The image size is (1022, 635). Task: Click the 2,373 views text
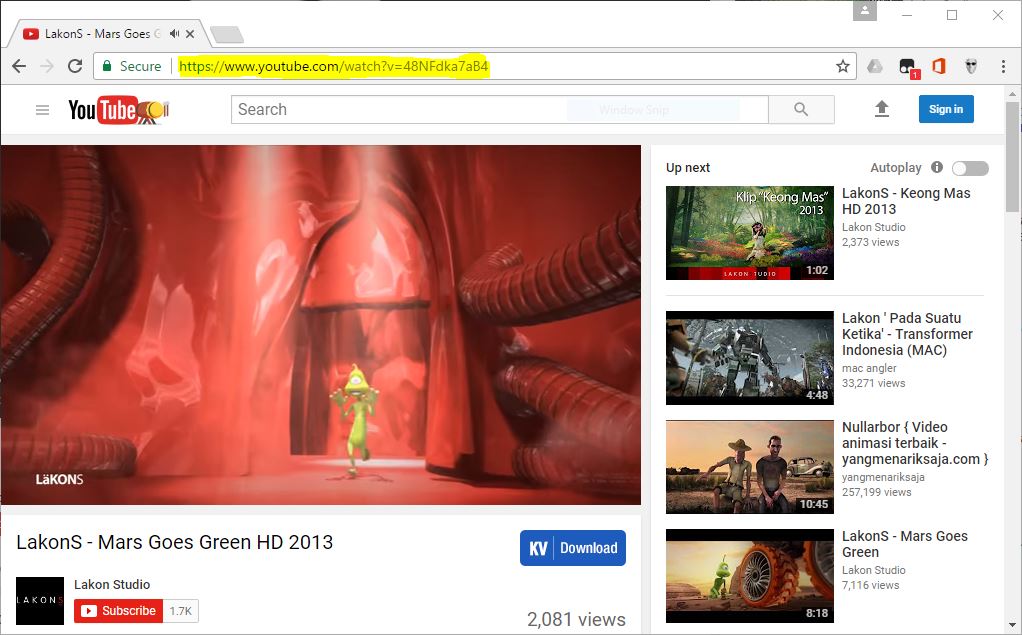click(870, 243)
